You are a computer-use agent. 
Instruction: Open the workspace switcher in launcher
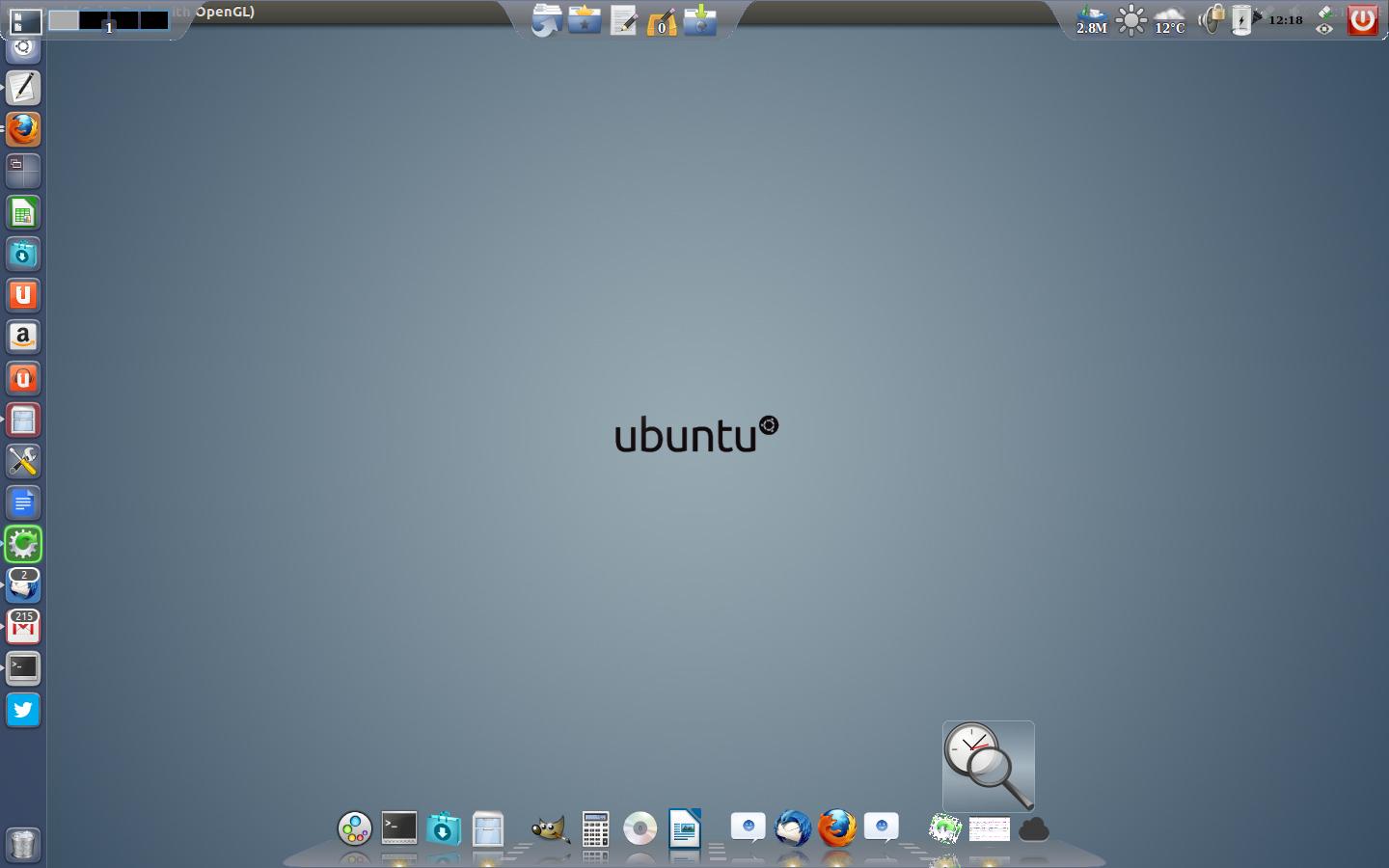tap(23, 171)
